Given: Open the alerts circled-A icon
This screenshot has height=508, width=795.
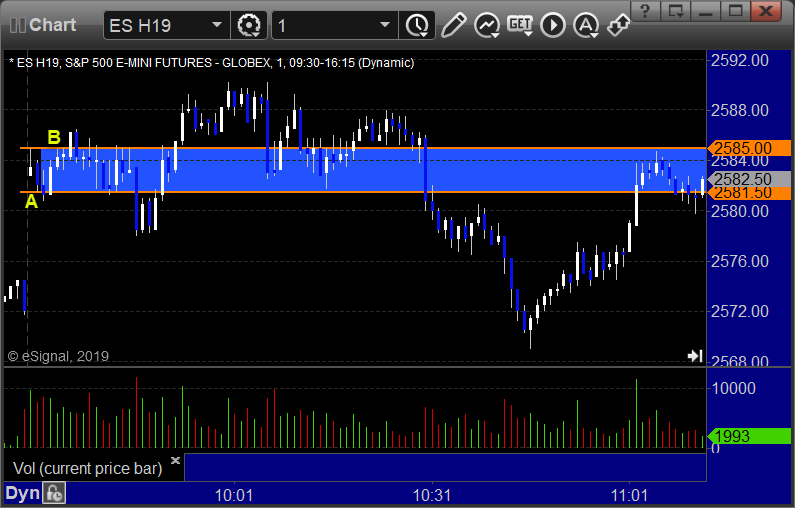Looking at the screenshot, I should coord(586,25).
